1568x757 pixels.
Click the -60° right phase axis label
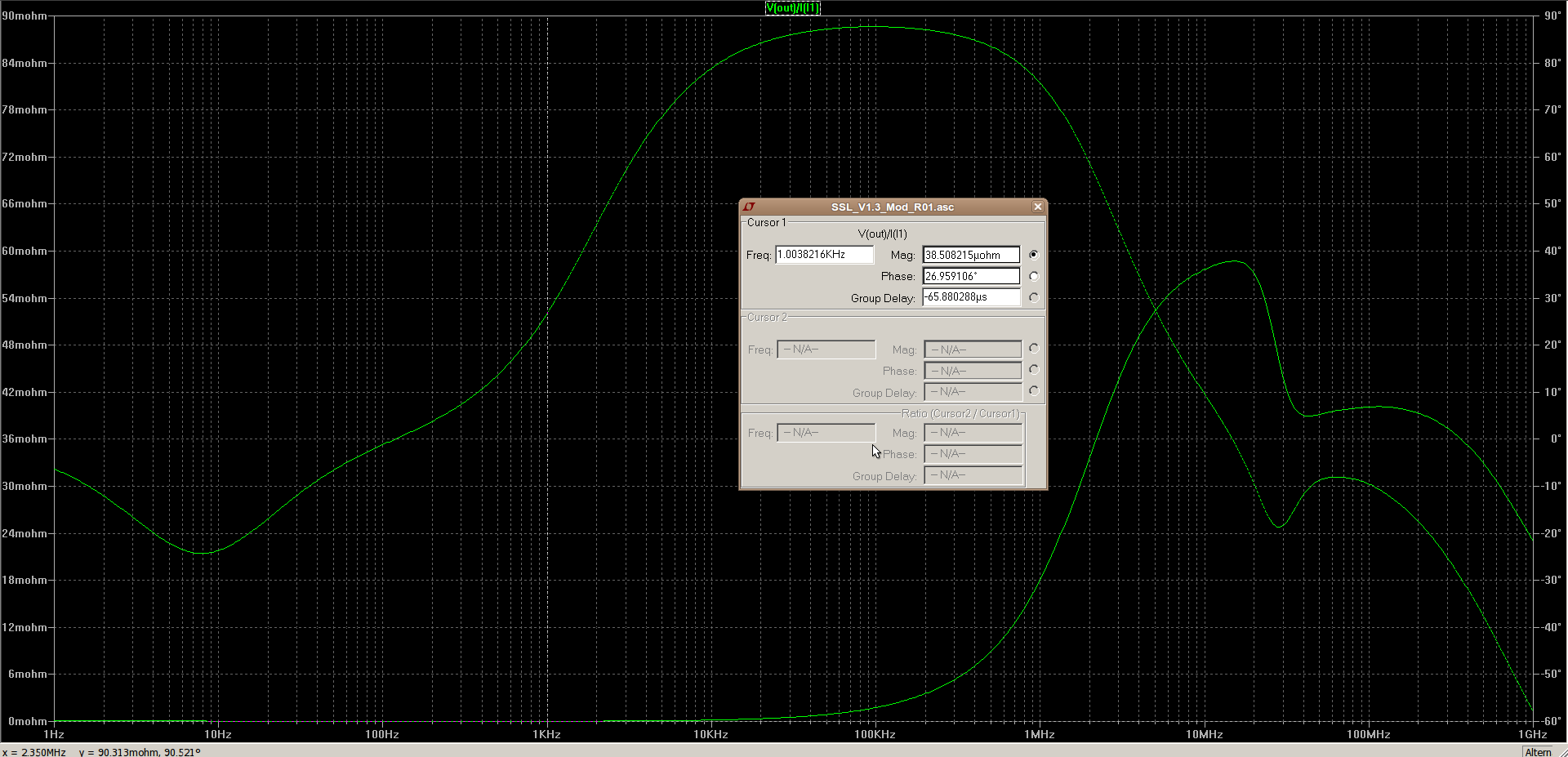1551,721
